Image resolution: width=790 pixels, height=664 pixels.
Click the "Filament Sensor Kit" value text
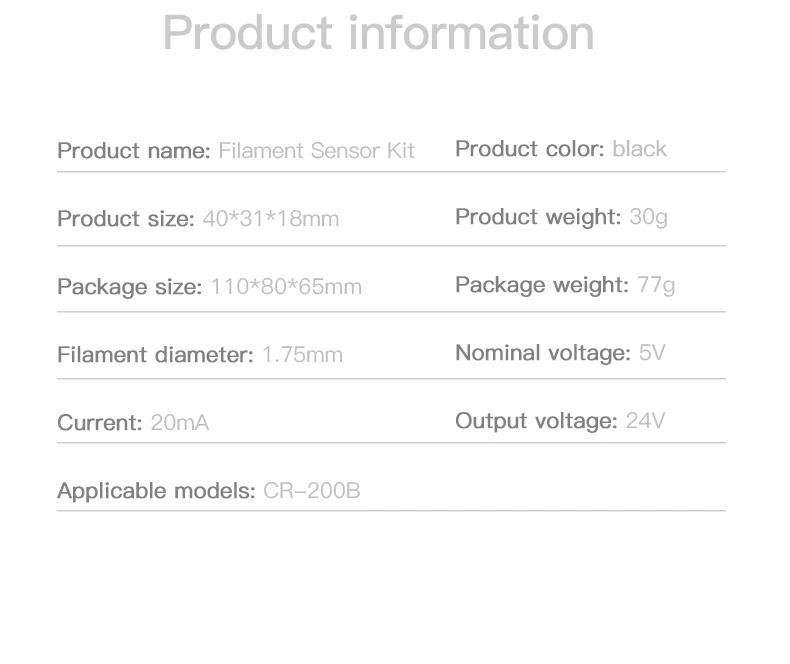point(316,151)
